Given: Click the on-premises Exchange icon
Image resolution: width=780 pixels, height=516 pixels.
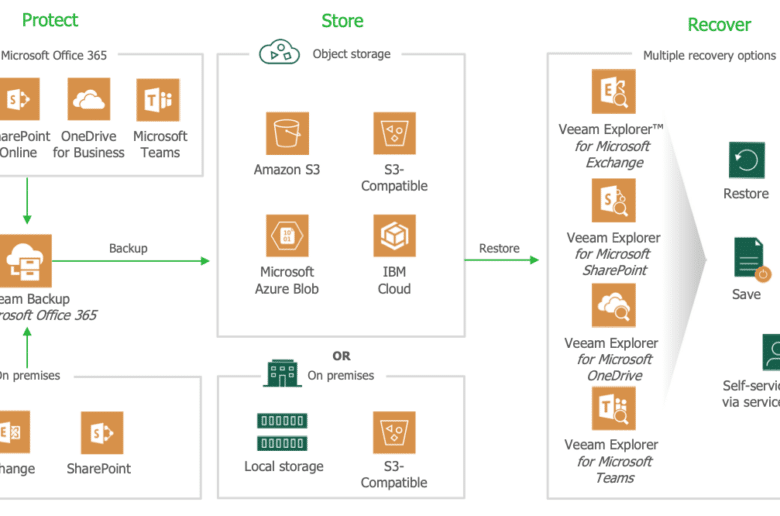Looking at the screenshot, I should click(14, 432).
